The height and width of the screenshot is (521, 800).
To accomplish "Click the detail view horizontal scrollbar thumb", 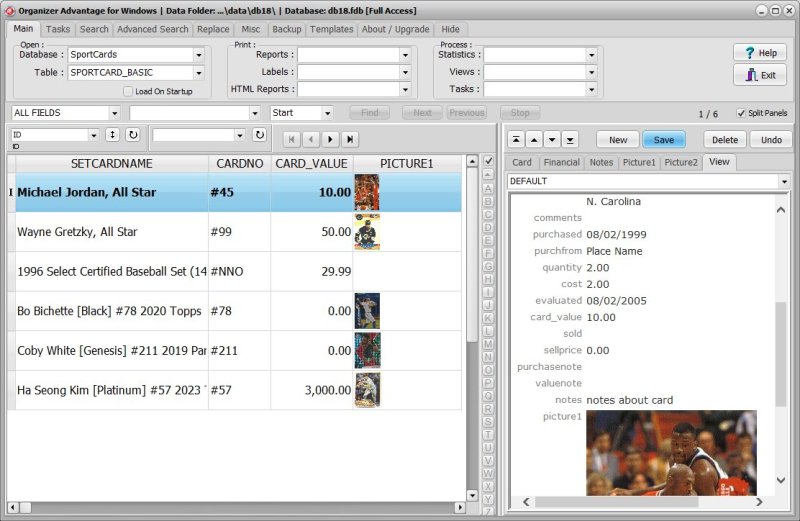I will pos(616,502).
